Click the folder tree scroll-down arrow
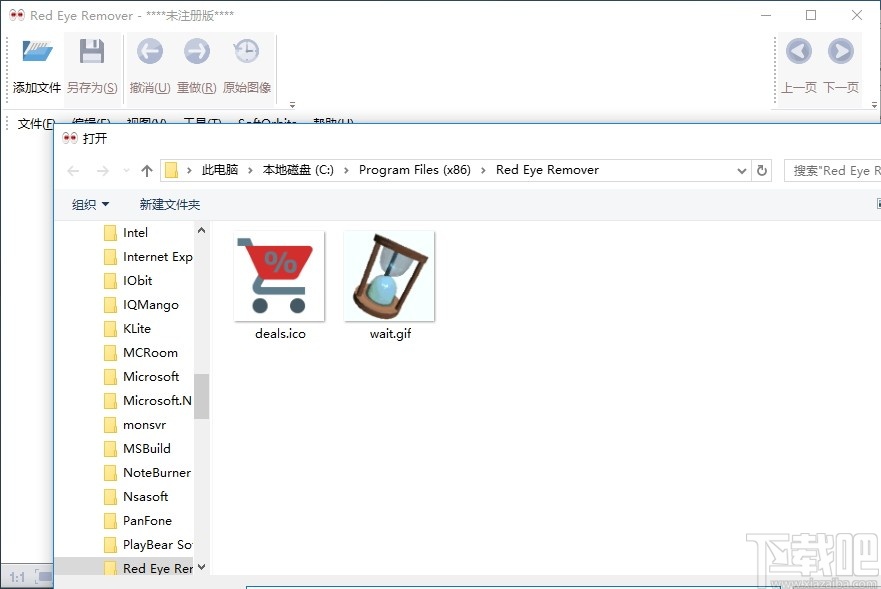Screen dimensions: 881x589 tap(202, 568)
